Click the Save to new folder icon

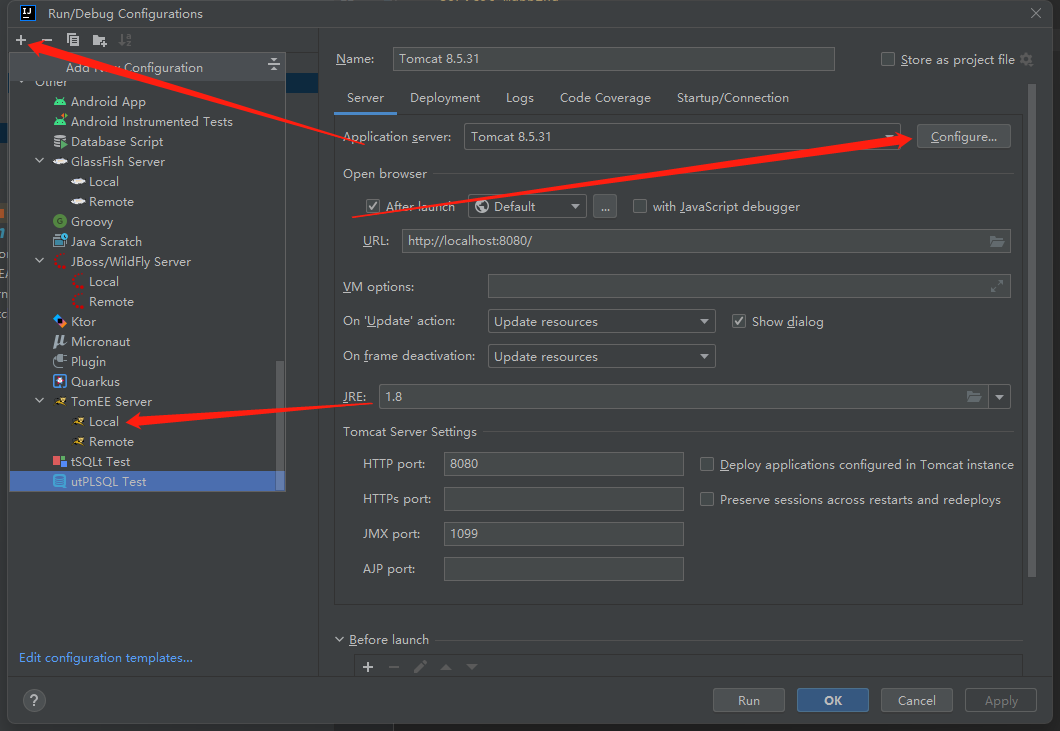(x=99, y=41)
